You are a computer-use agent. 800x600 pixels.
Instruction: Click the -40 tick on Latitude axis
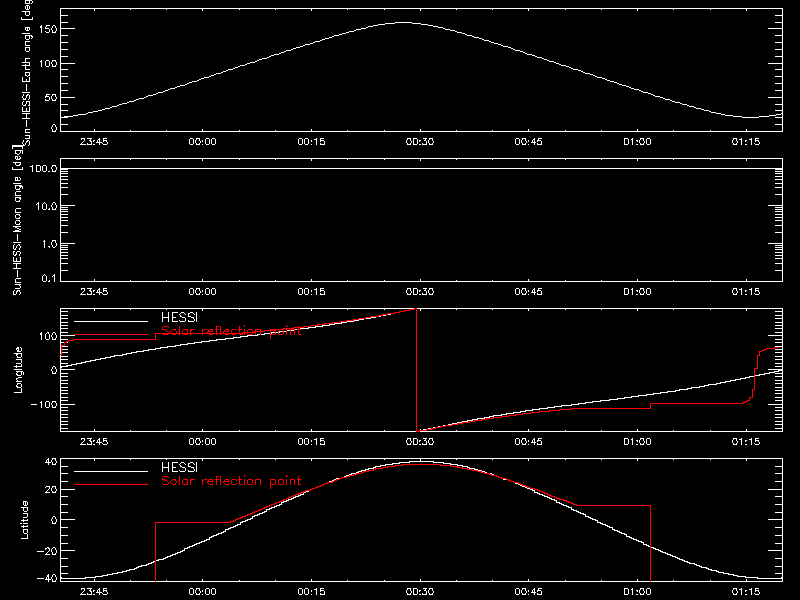tap(47, 579)
